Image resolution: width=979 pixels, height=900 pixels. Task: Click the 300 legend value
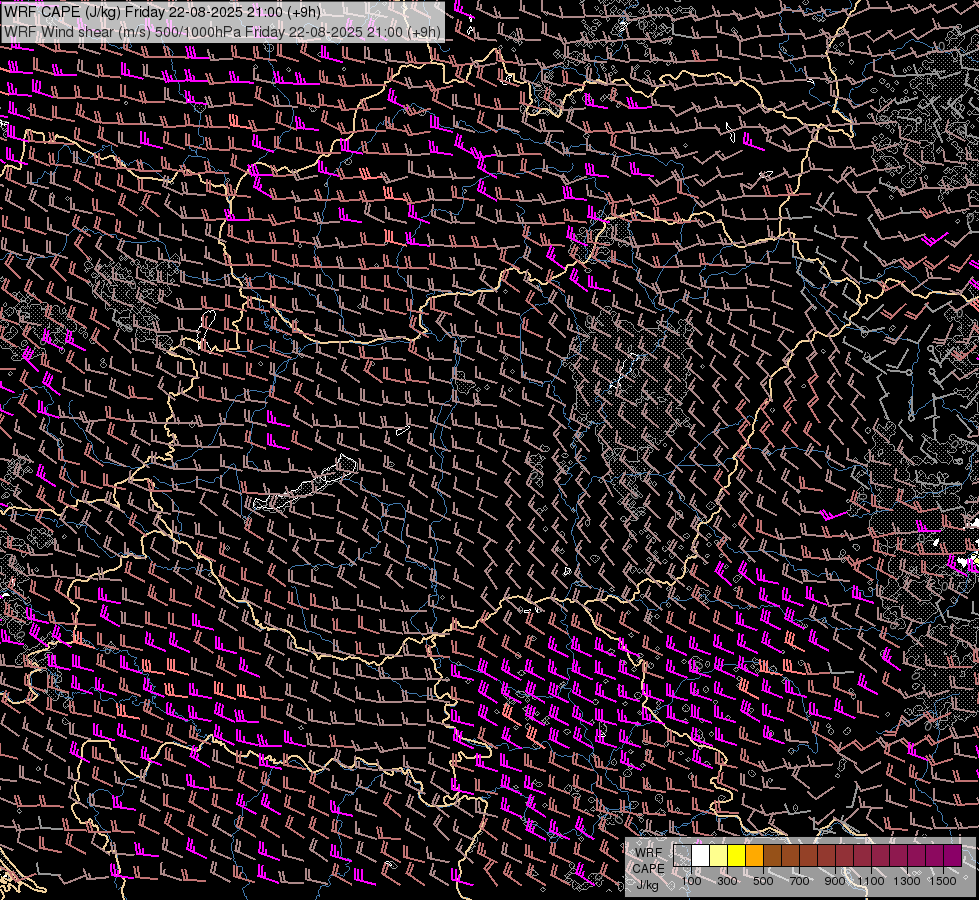(x=727, y=881)
